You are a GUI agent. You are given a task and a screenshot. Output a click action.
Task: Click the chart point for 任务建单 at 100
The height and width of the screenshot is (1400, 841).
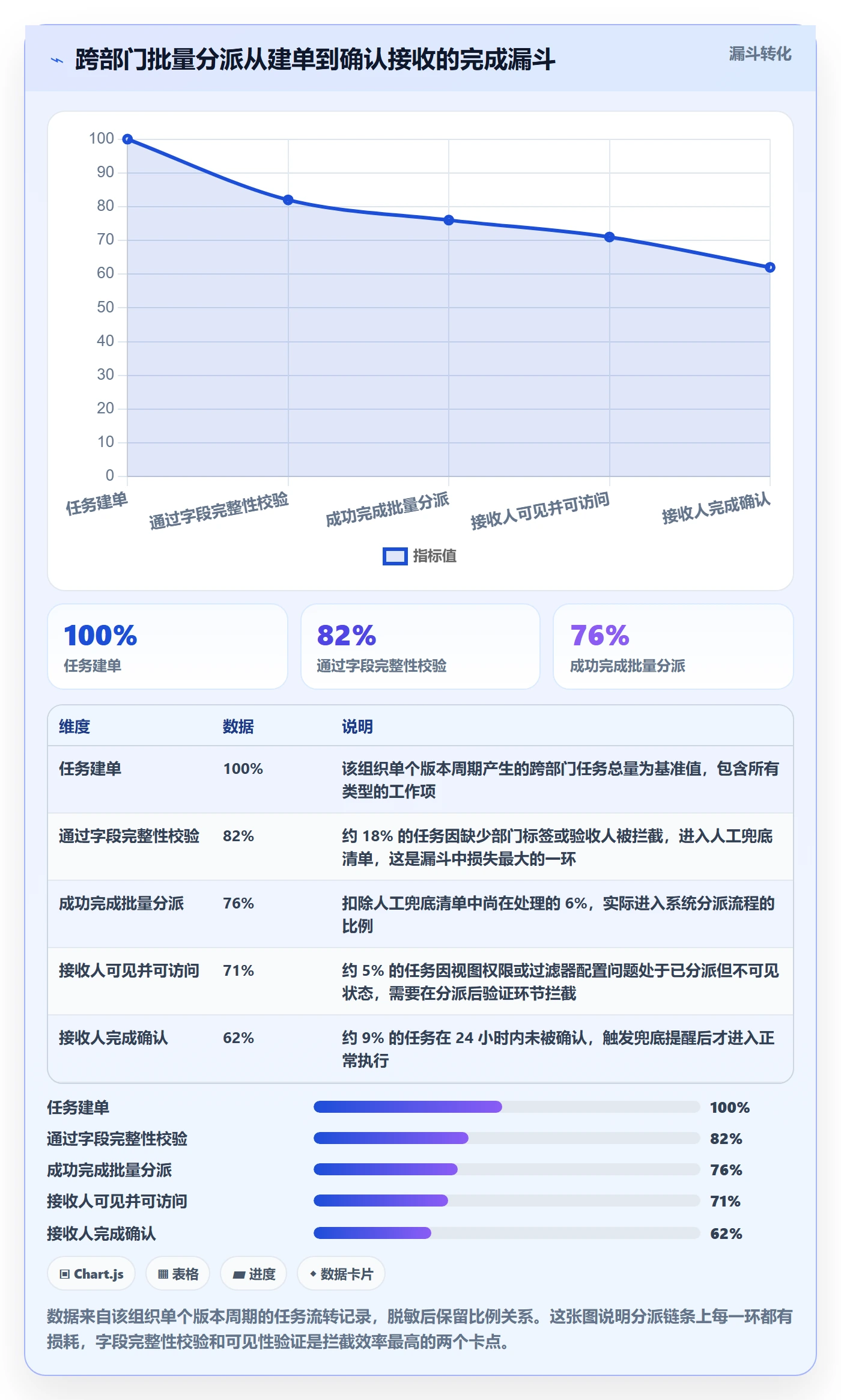(x=127, y=139)
